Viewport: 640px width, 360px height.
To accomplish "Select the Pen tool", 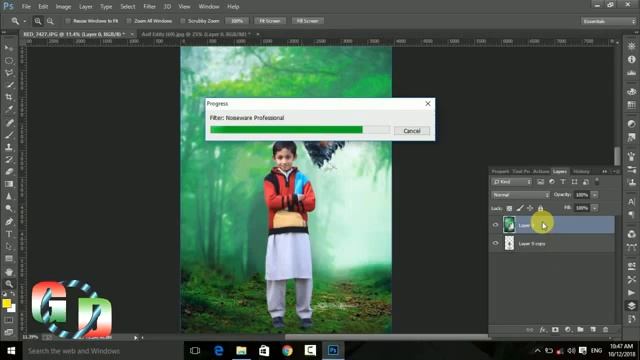I will coord(9,222).
